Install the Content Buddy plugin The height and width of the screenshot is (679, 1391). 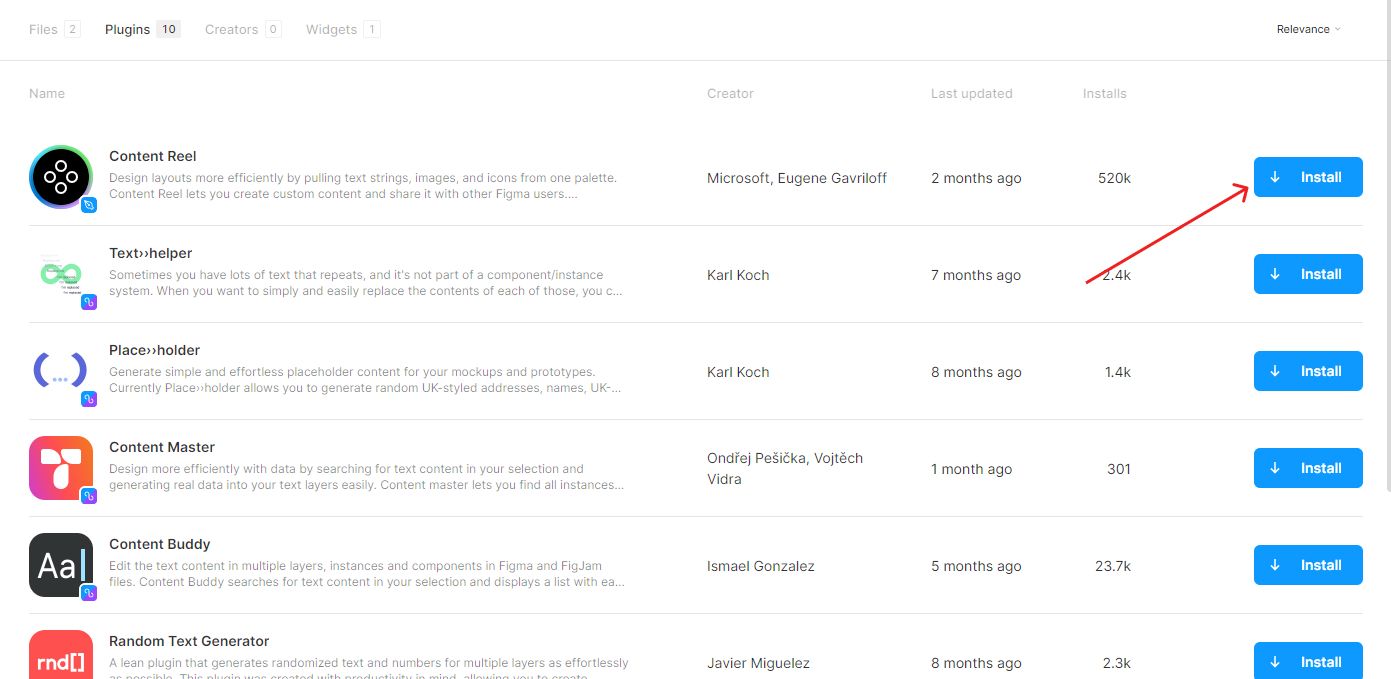(x=1308, y=565)
